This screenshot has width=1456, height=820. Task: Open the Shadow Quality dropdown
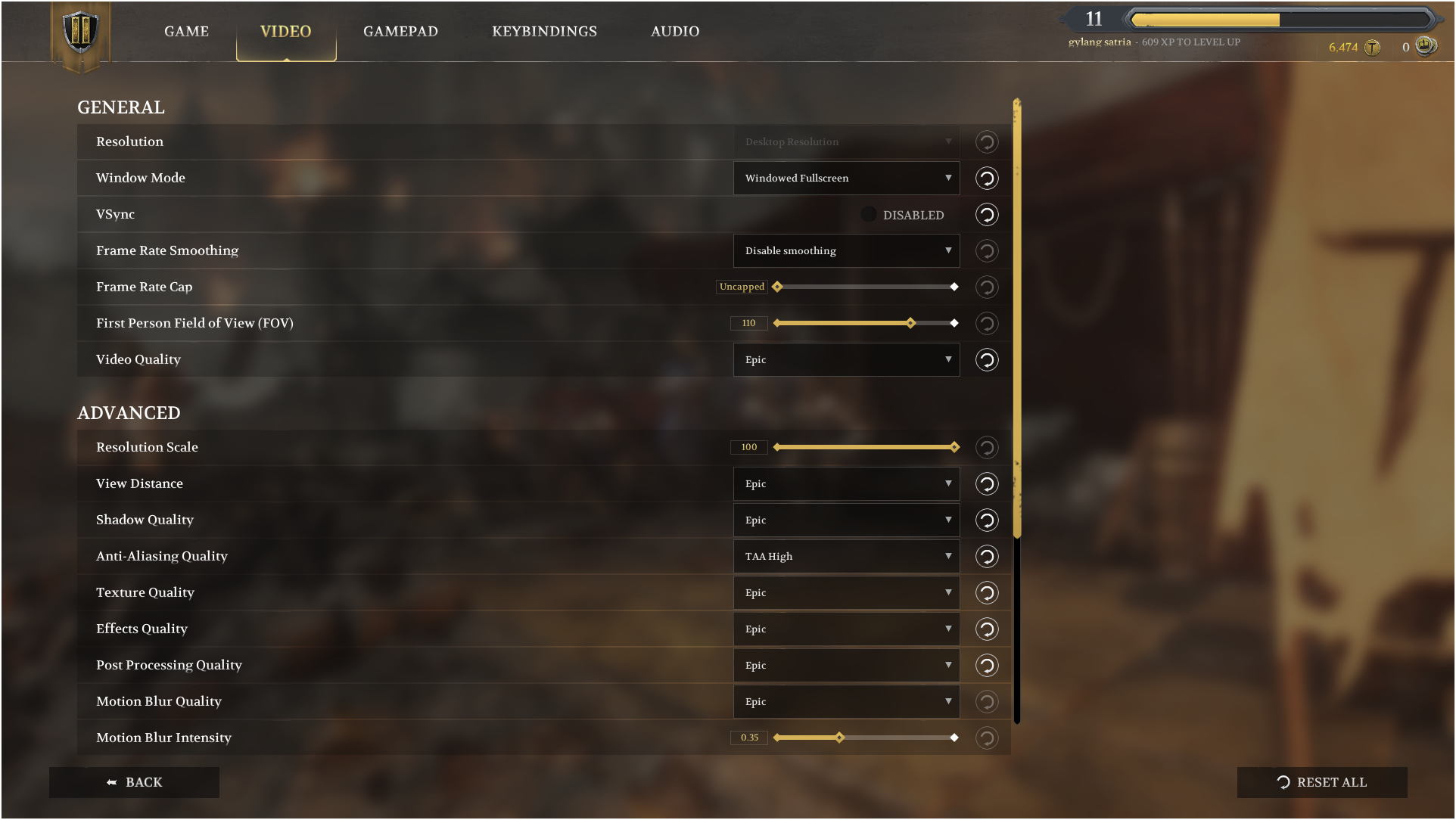point(846,520)
